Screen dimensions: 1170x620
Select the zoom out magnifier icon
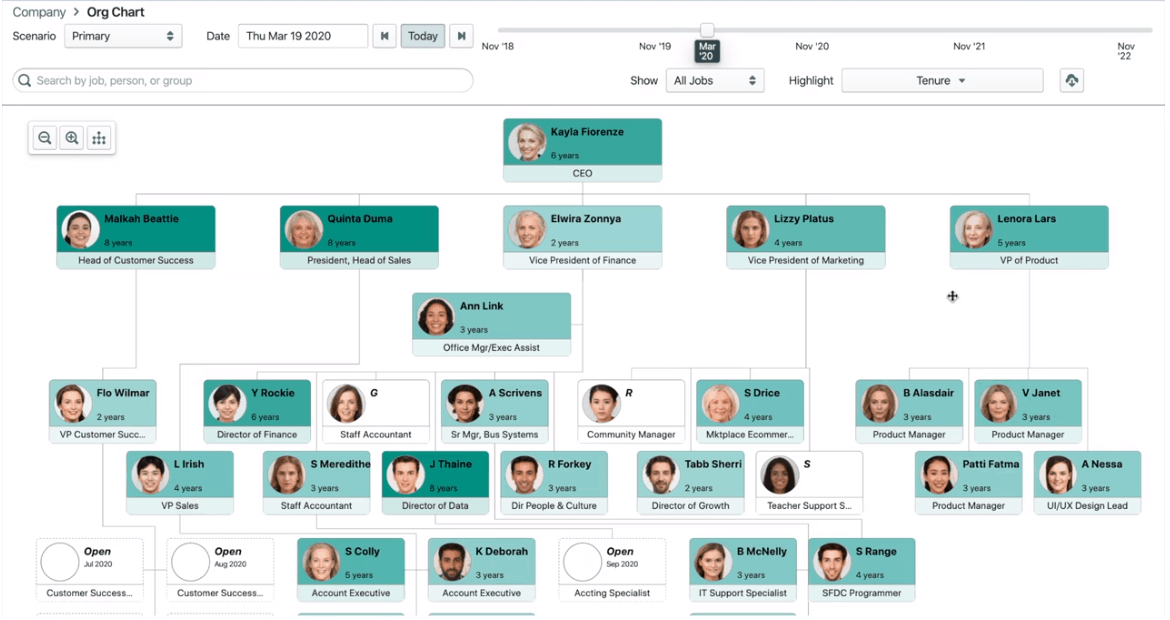click(44, 138)
